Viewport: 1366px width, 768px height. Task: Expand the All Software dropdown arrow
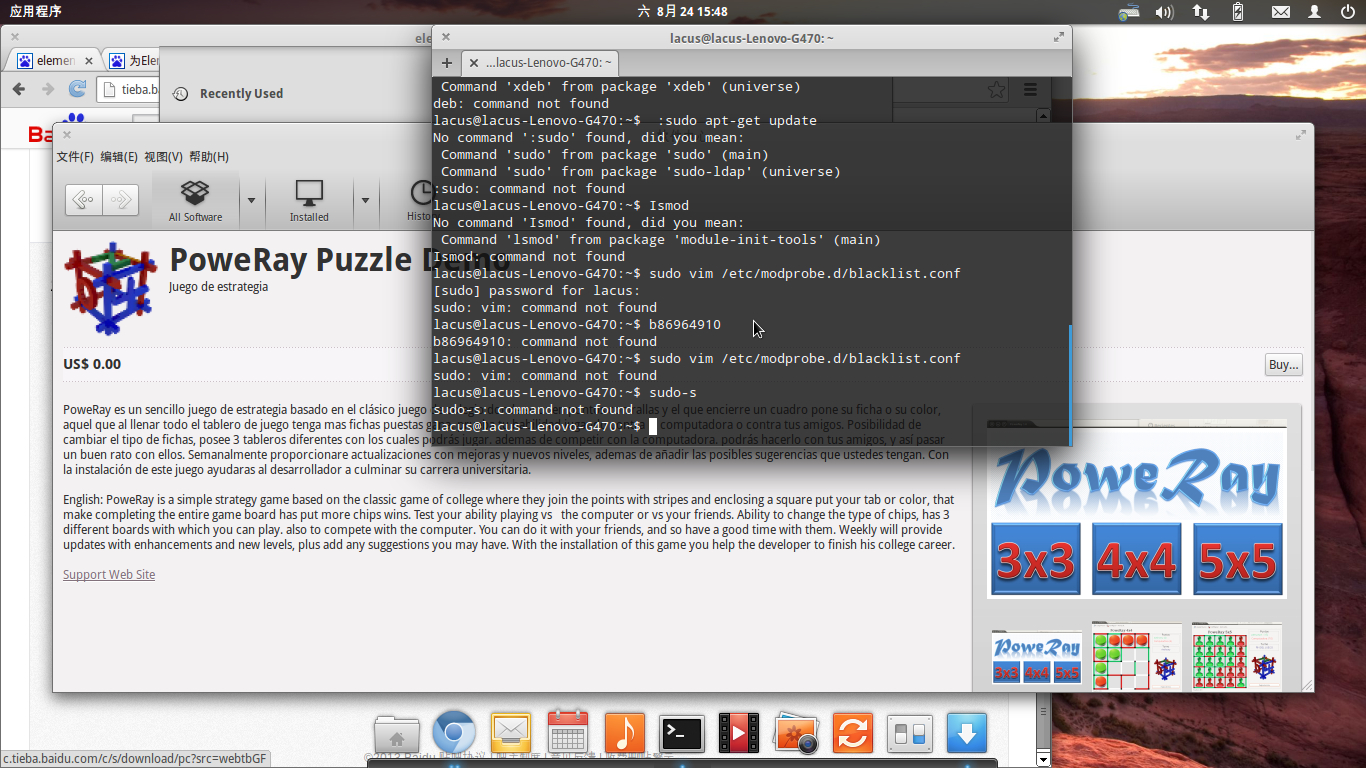tap(251, 200)
